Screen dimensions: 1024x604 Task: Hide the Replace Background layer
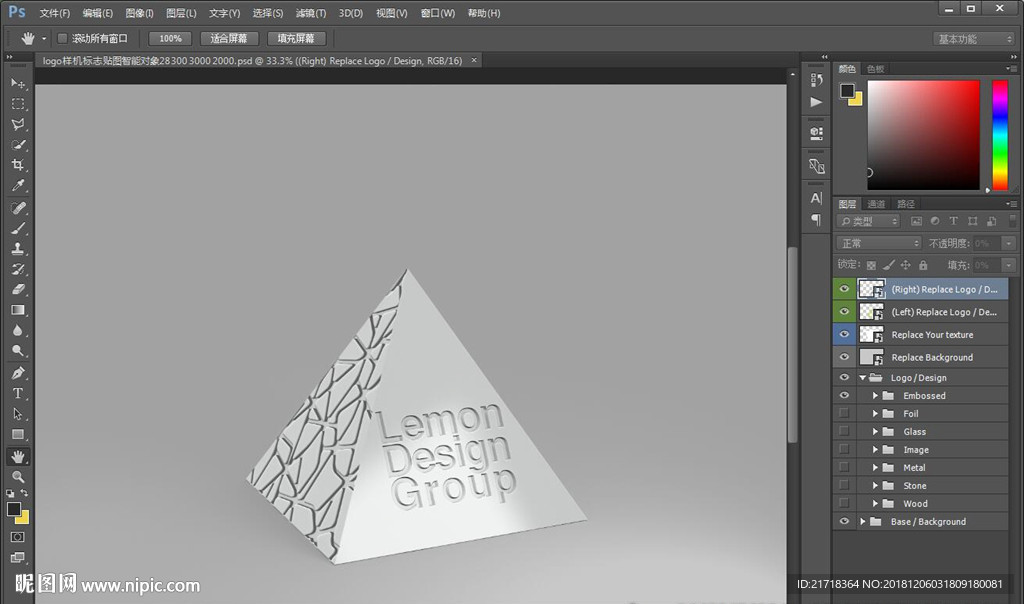coord(844,357)
